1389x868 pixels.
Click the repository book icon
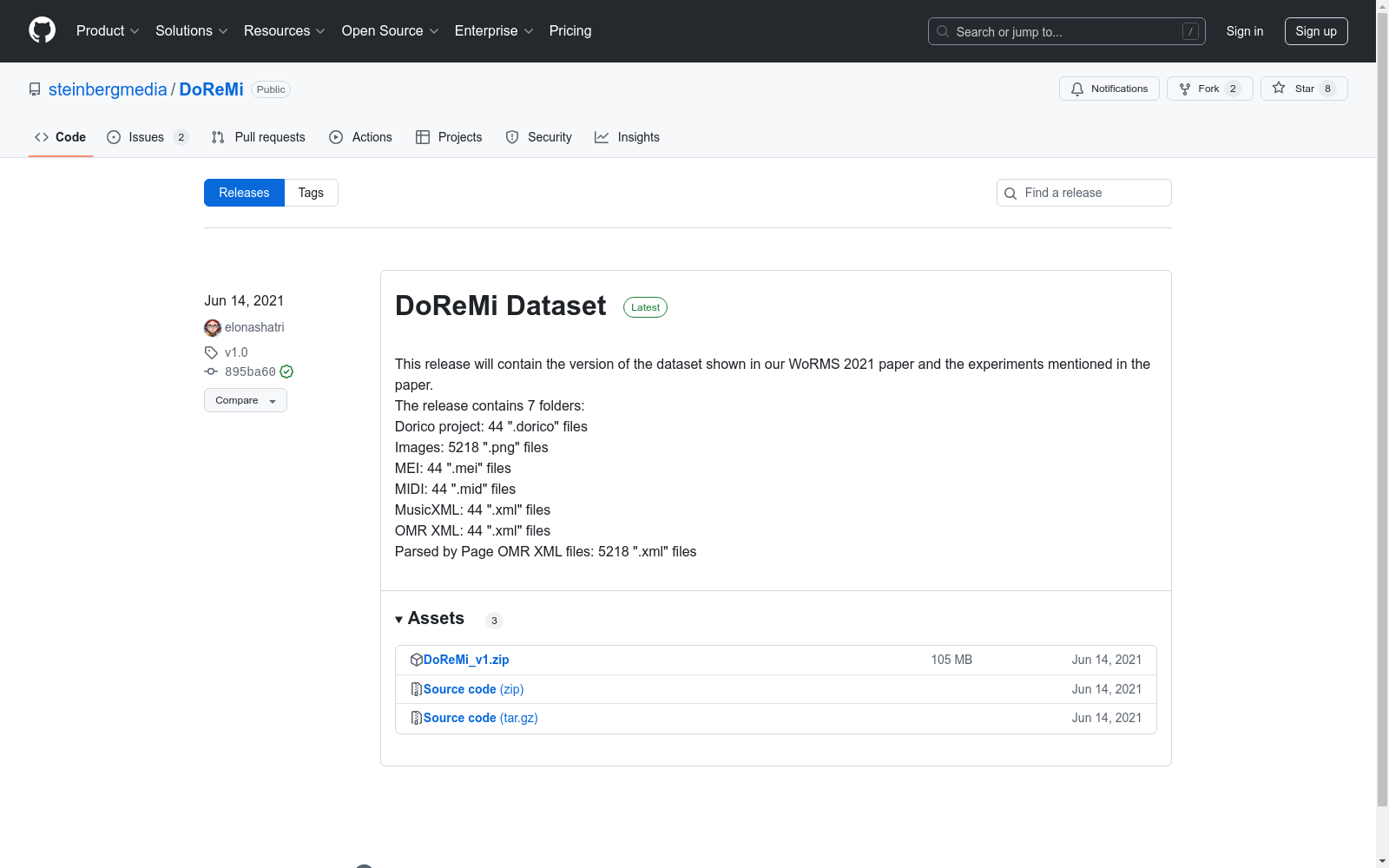click(35, 89)
